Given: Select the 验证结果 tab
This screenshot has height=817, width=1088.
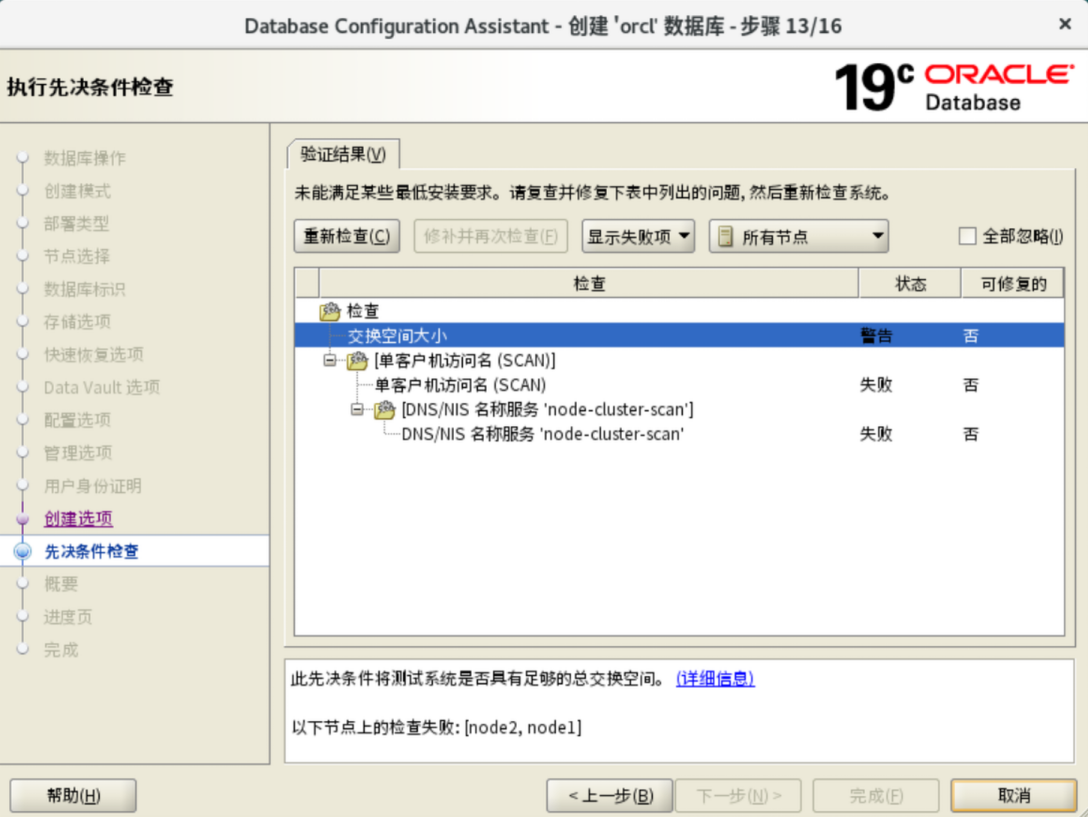Looking at the screenshot, I should [x=343, y=154].
